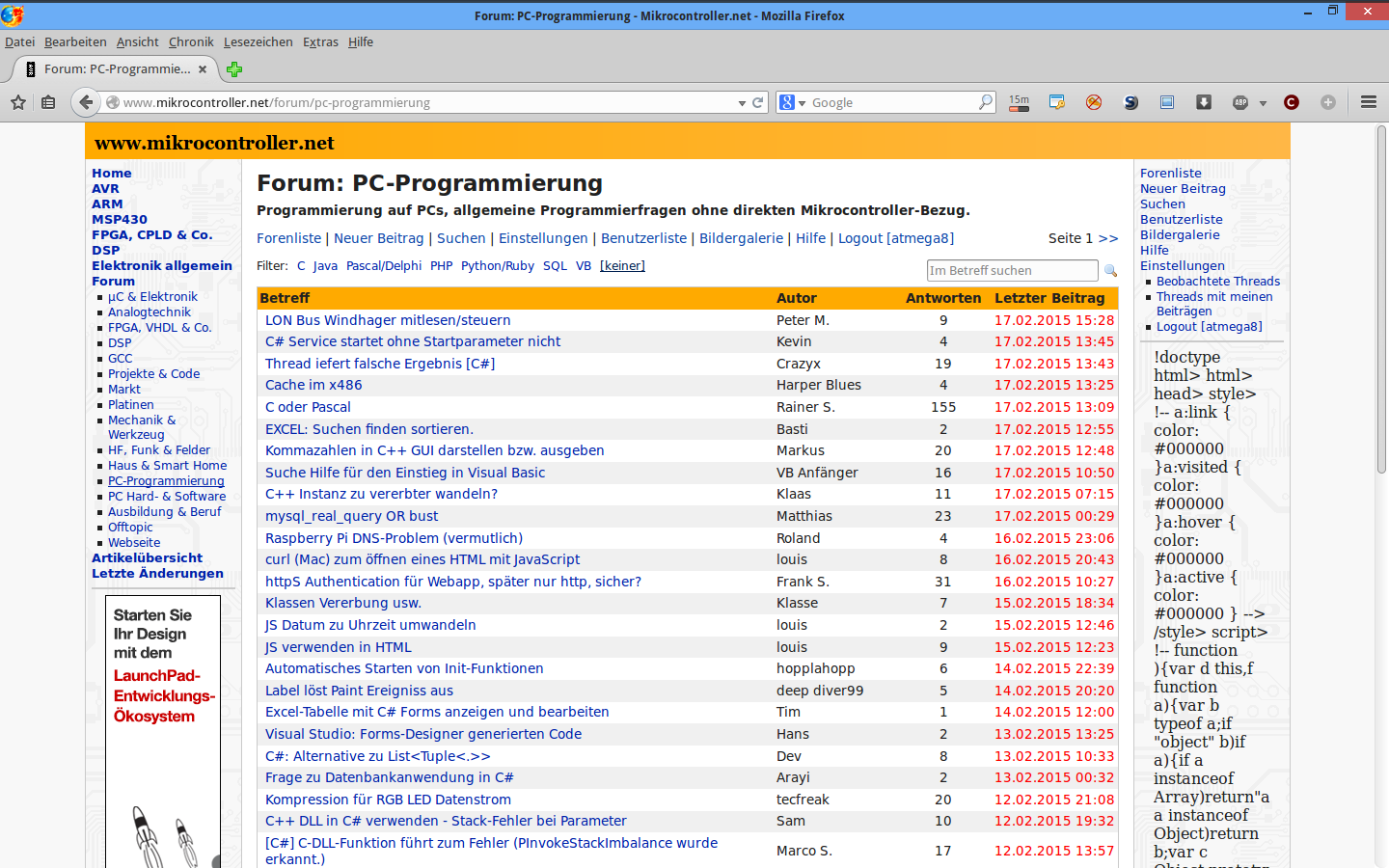Image resolution: width=1389 pixels, height=868 pixels.
Task: Click the 'Im Betreff suchen' field
Action: click(1012, 271)
